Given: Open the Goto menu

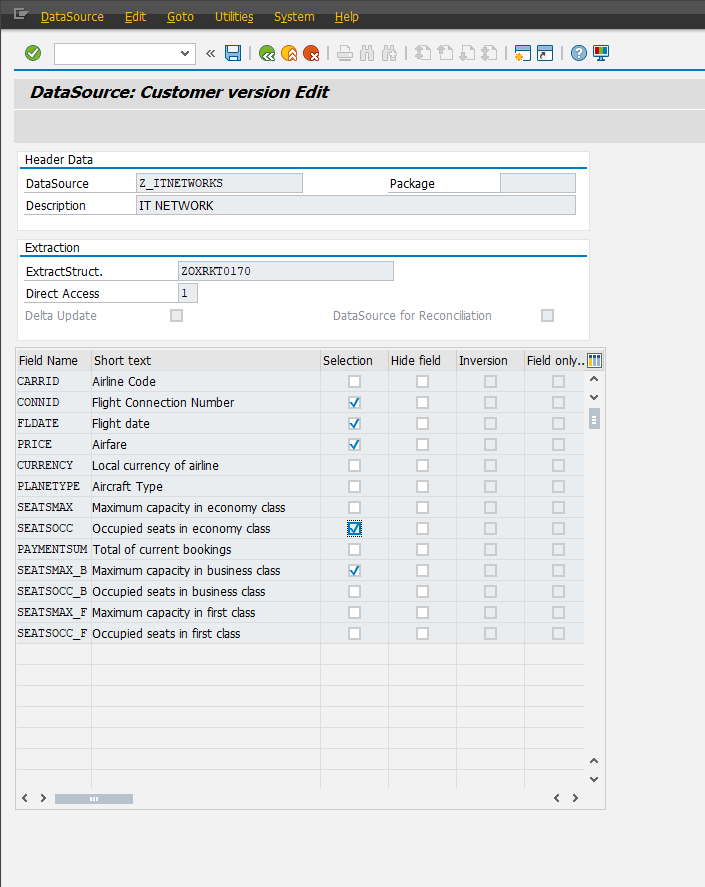Looking at the screenshot, I should click(x=180, y=17).
